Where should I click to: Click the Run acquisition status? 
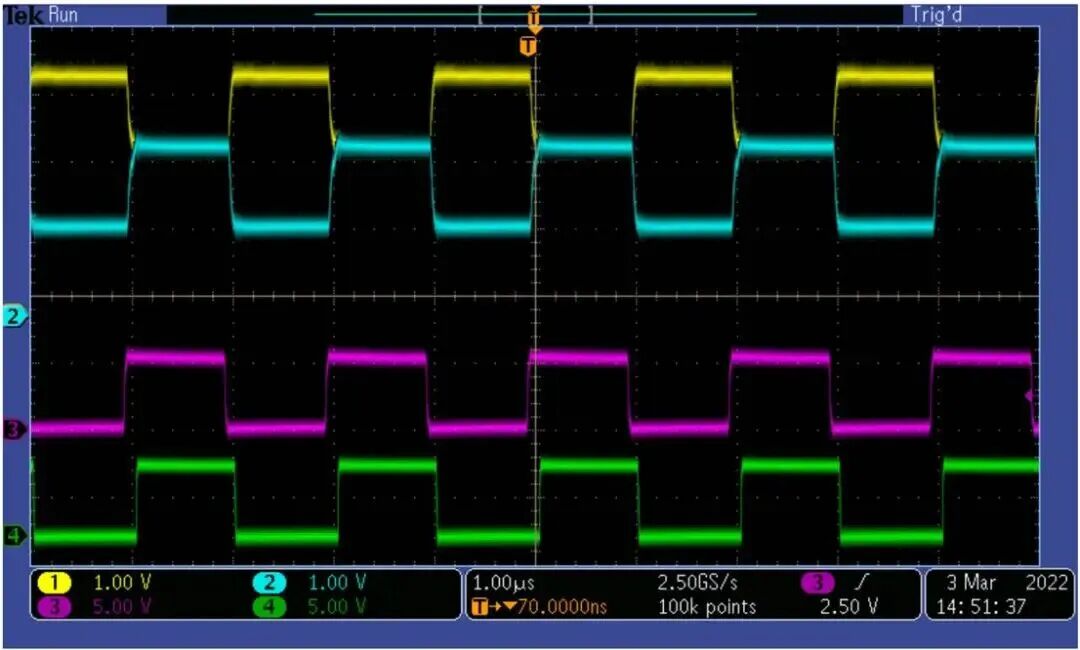pos(63,15)
